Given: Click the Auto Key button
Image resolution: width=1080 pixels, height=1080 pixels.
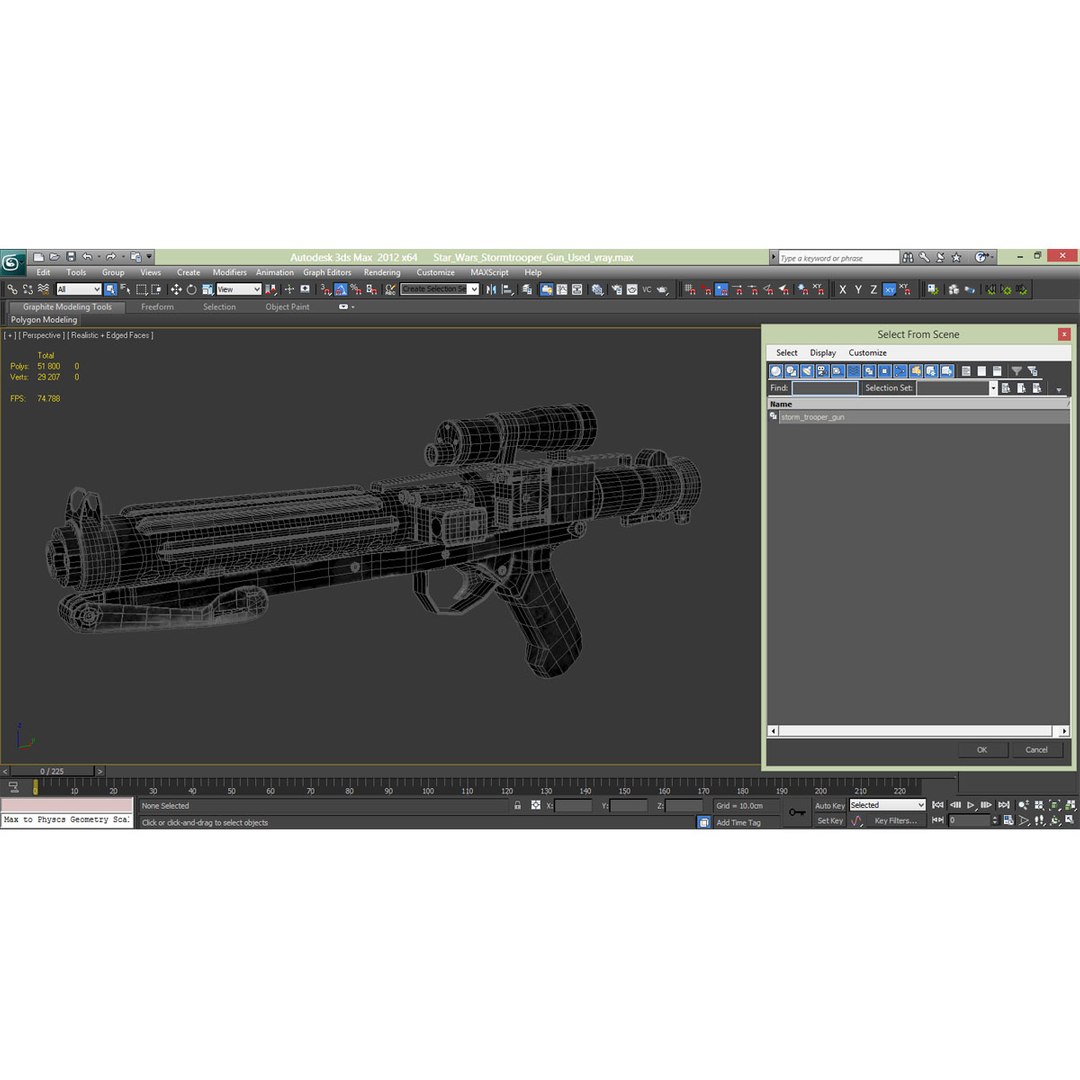Looking at the screenshot, I should (x=829, y=805).
